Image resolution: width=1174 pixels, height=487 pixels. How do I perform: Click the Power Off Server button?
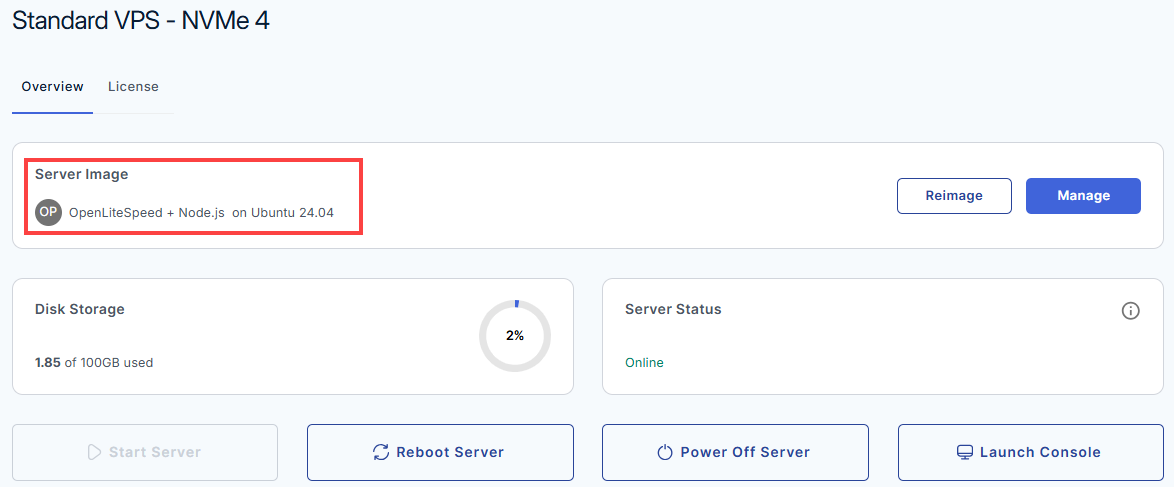735,453
